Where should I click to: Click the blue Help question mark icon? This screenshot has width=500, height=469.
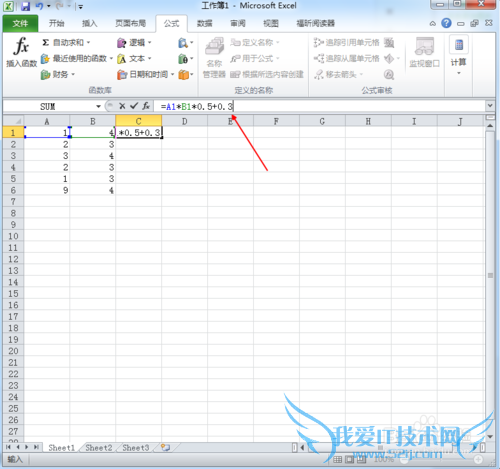[x=446, y=23]
